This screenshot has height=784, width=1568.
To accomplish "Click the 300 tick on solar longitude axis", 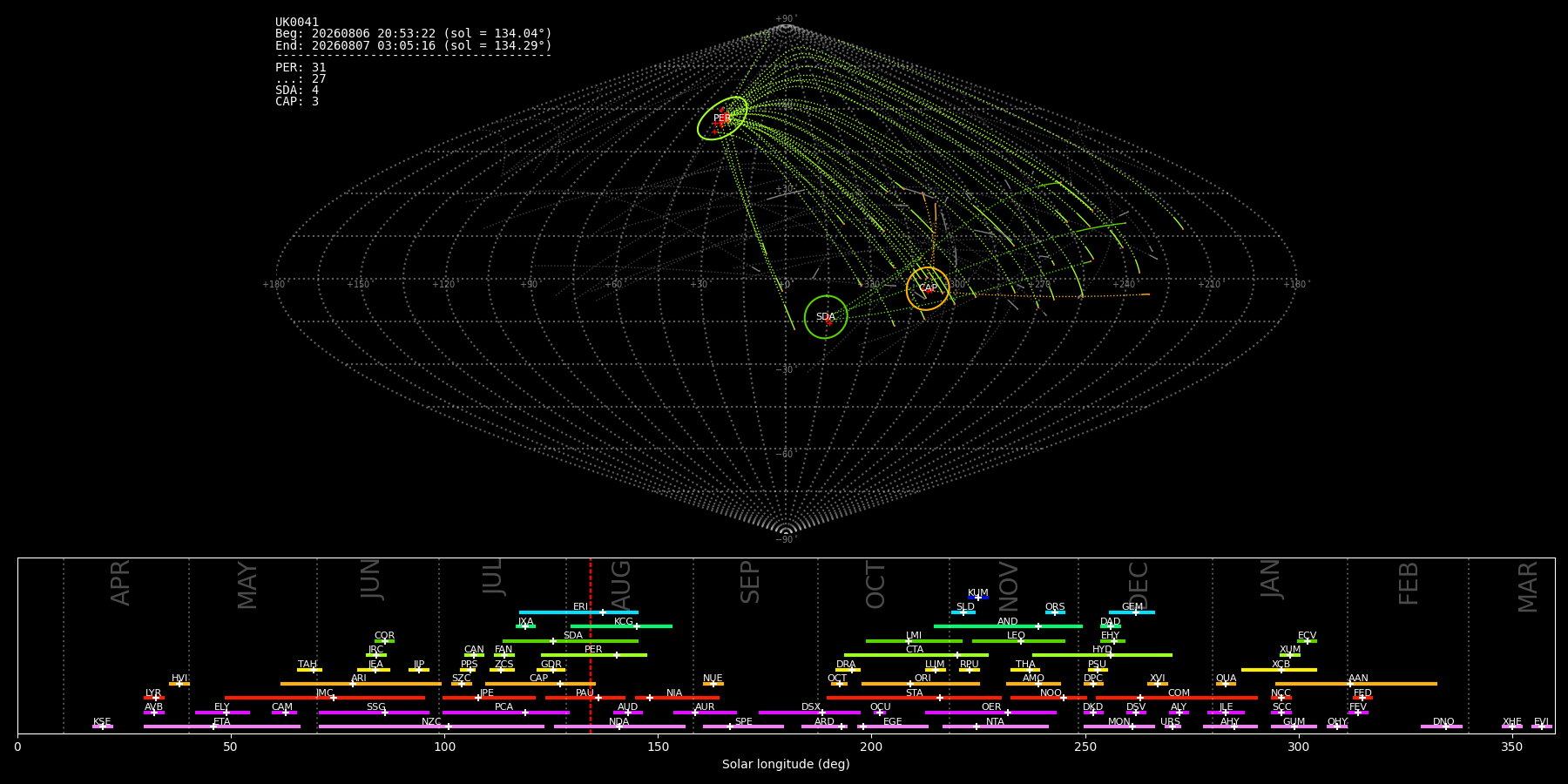I will coord(1298,747).
